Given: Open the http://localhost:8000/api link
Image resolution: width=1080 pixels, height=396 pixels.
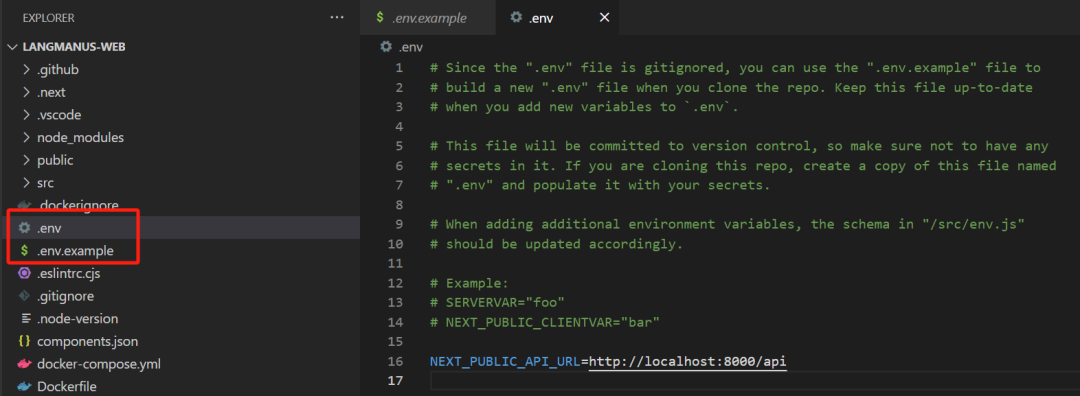Looking at the screenshot, I should (688, 362).
